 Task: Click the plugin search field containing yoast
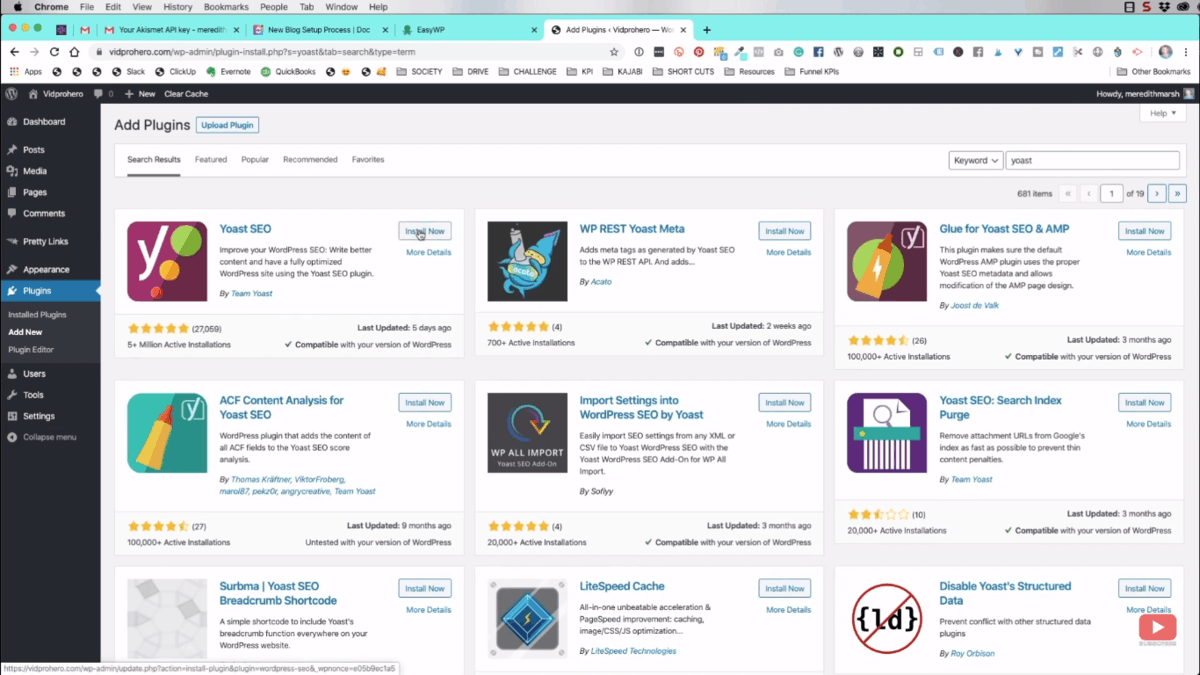[x=1090, y=160]
